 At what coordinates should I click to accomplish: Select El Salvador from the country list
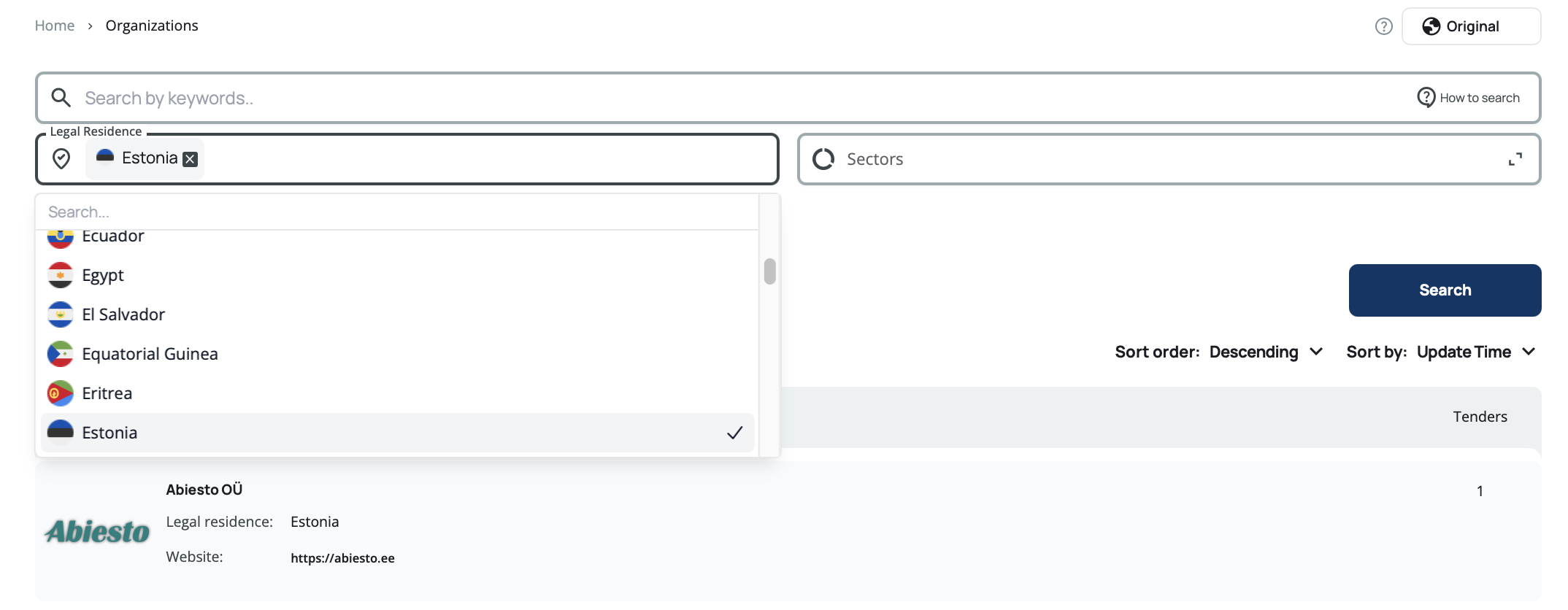click(123, 315)
